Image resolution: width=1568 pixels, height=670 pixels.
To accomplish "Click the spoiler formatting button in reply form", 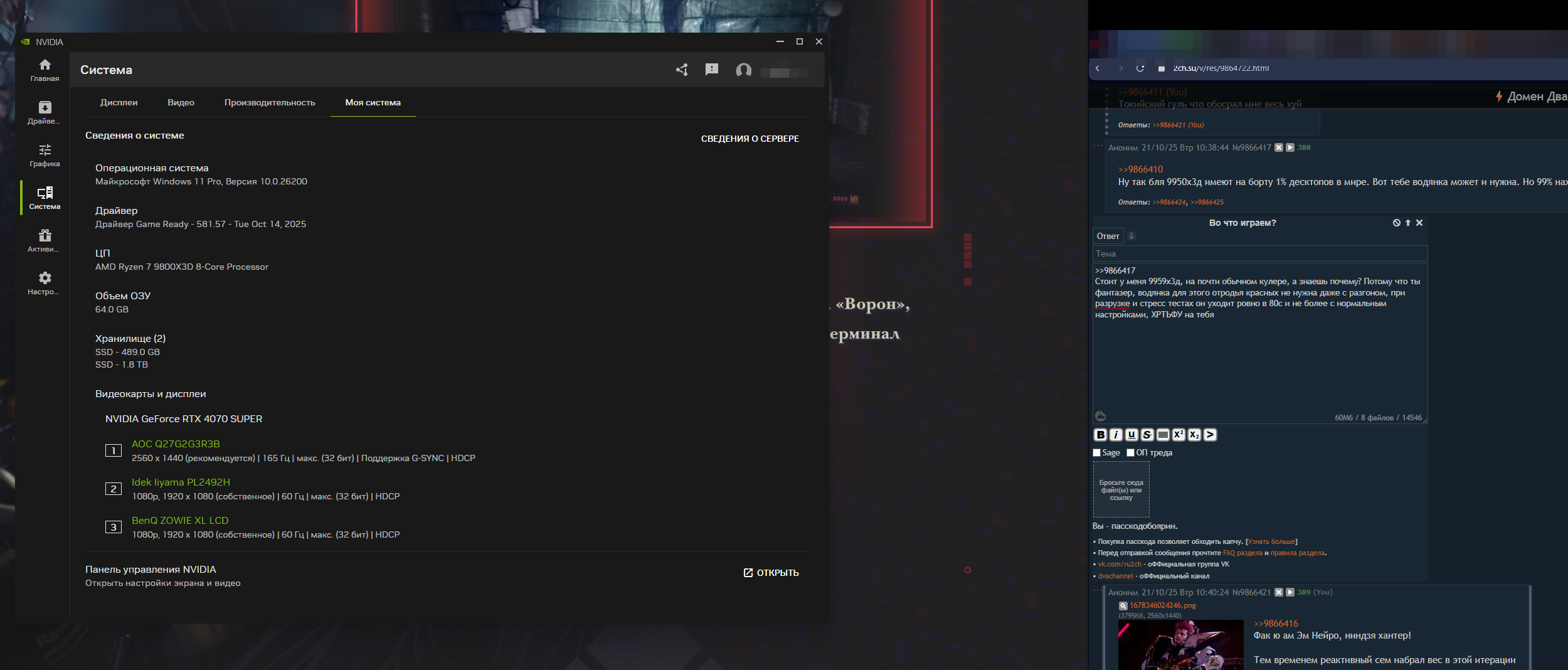I will coord(1163,435).
